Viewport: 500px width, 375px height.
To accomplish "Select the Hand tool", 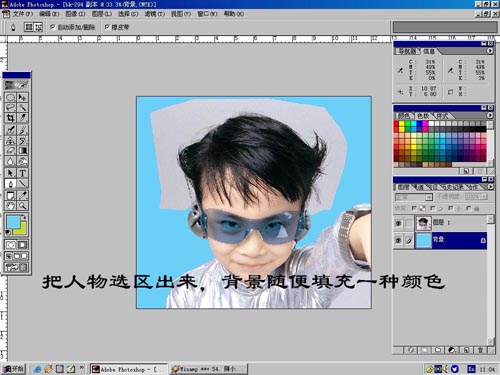I will (x=10, y=206).
